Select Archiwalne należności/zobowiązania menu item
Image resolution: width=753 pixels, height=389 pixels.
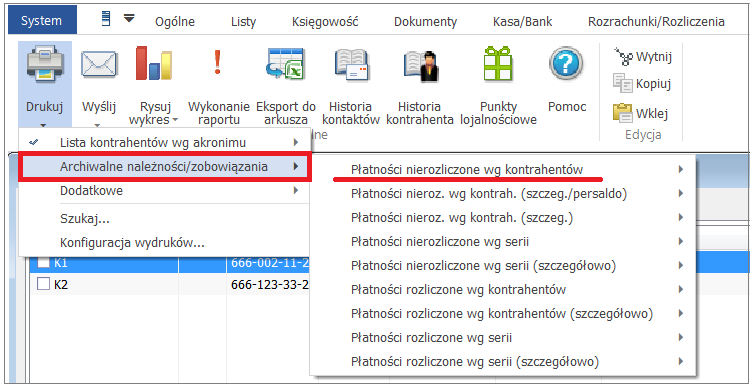pyautogui.click(x=165, y=166)
